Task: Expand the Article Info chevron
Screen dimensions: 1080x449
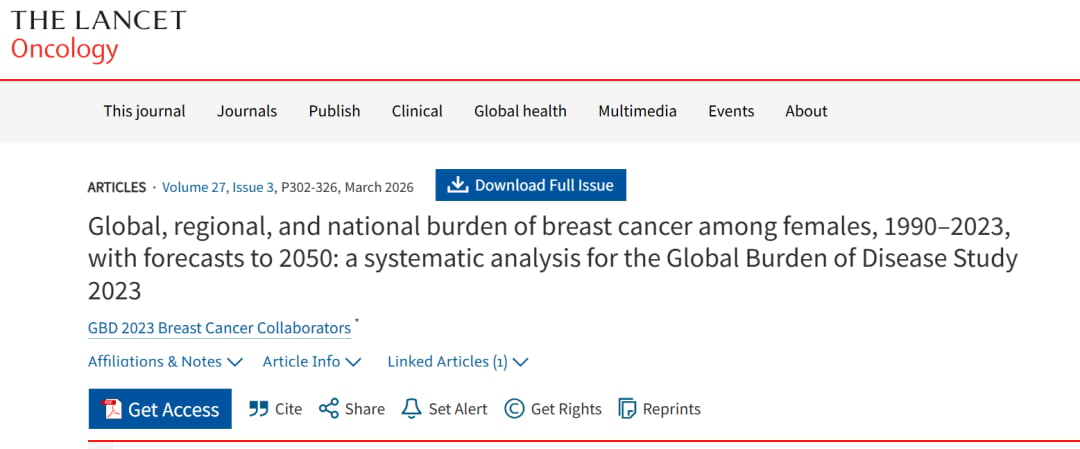Action: pos(353,362)
